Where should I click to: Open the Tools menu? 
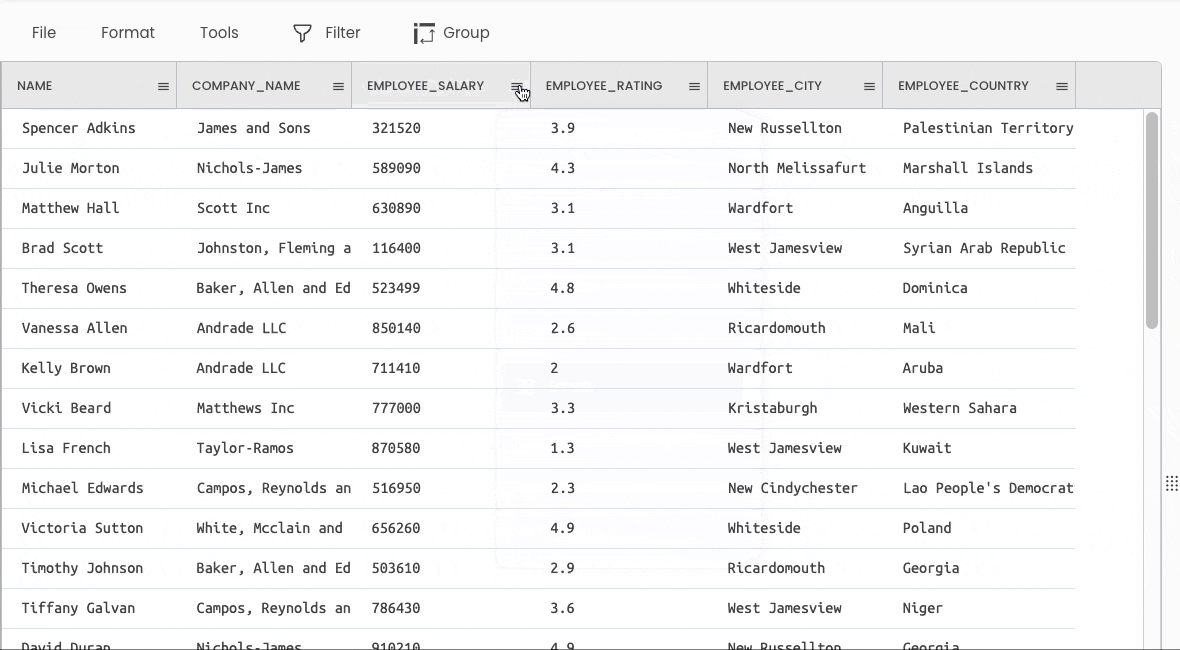[219, 33]
